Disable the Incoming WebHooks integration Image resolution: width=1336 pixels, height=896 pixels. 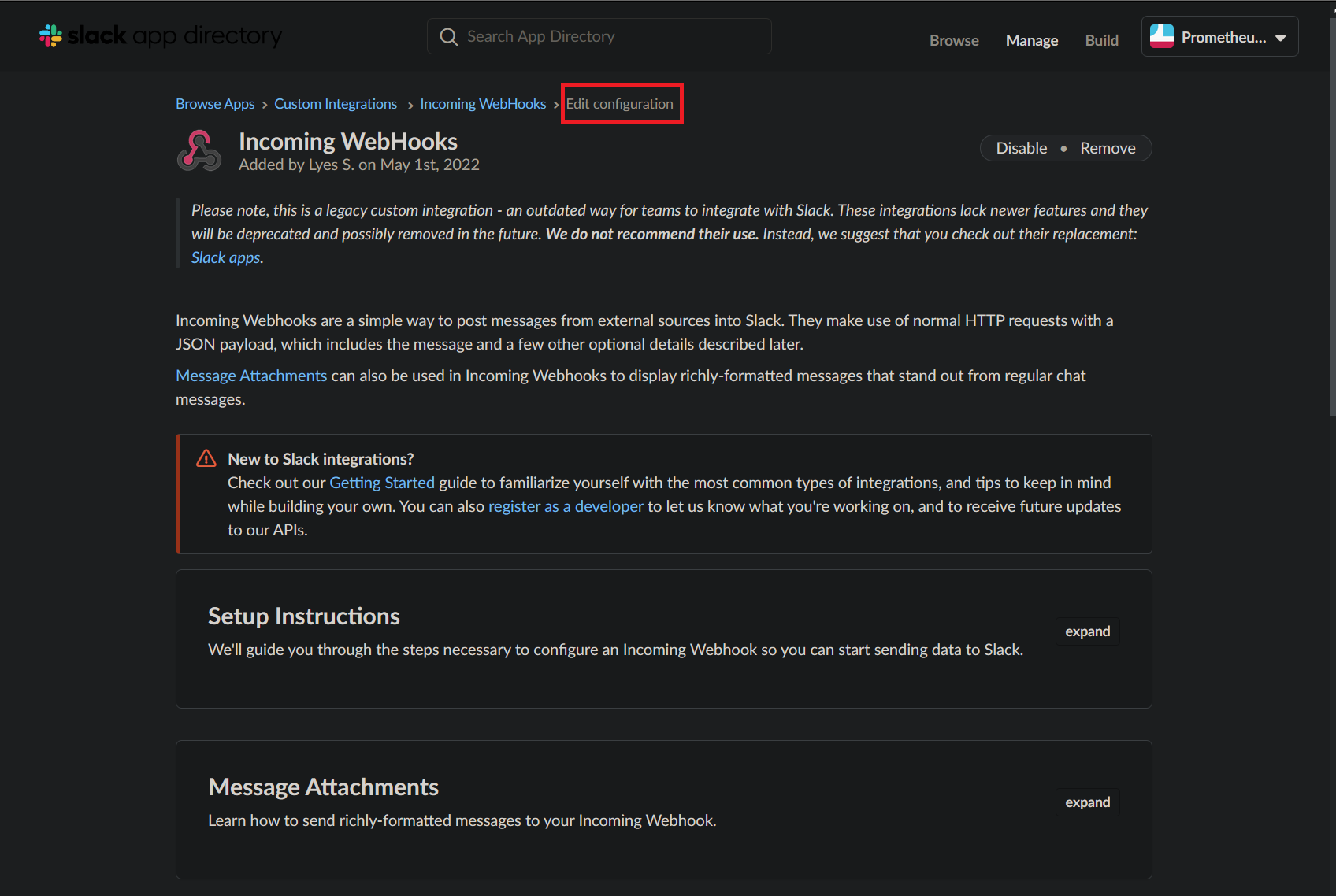click(x=1022, y=148)
